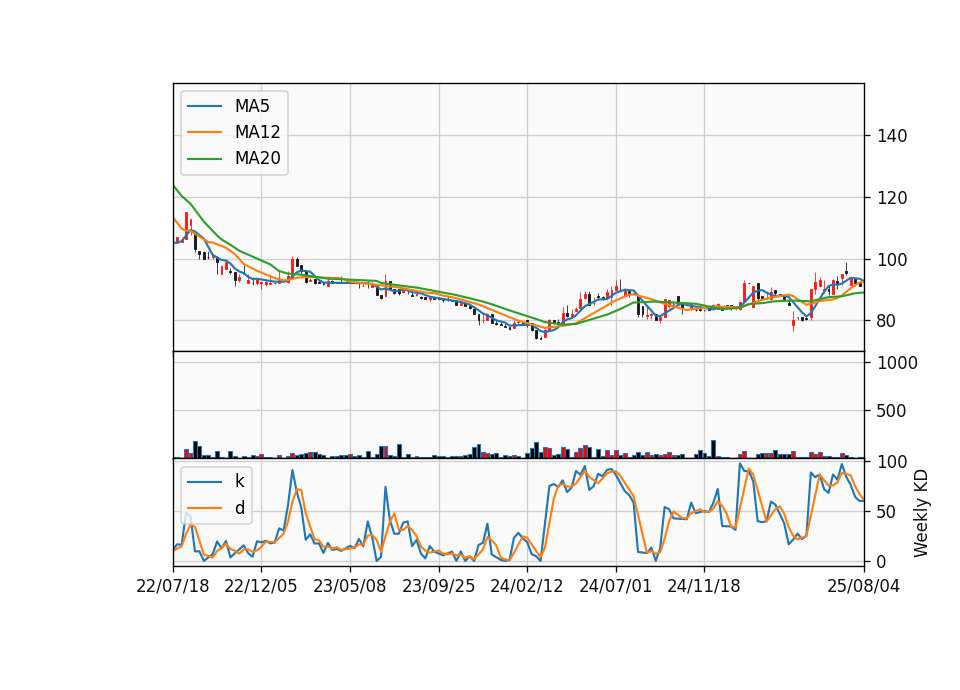Select the 23/05/08 date tick label
960x690 pixels.
click(x=350, y=586)
